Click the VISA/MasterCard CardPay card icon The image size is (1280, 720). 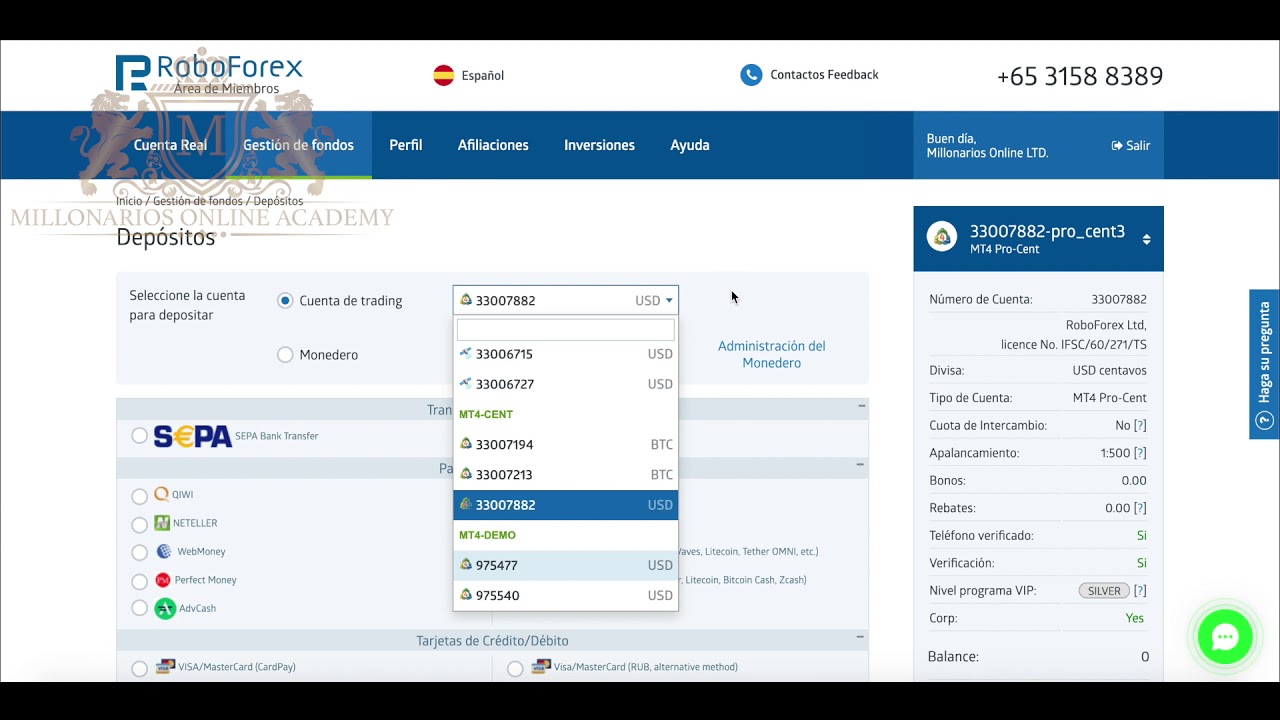click(165, 666)
